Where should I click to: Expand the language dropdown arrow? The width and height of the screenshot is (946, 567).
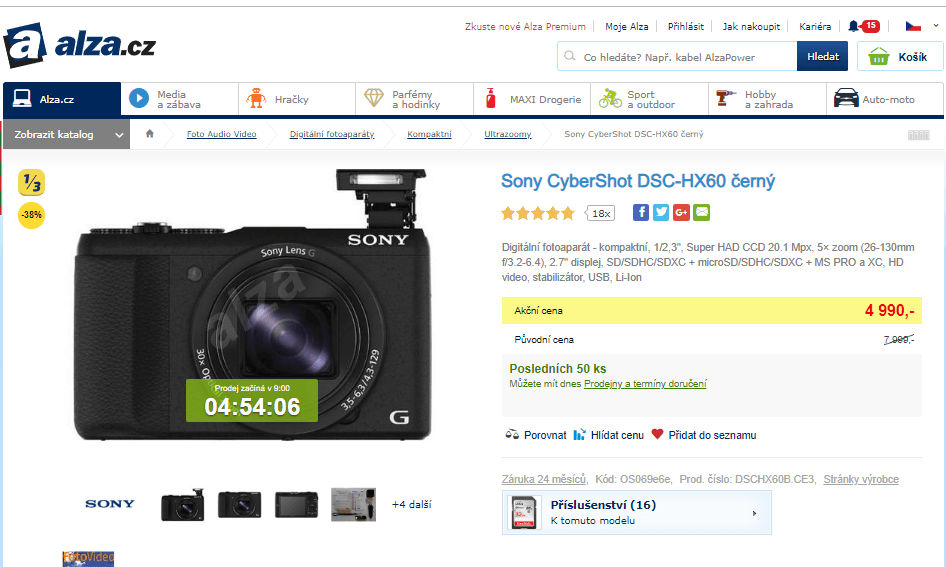click(936, 26)
